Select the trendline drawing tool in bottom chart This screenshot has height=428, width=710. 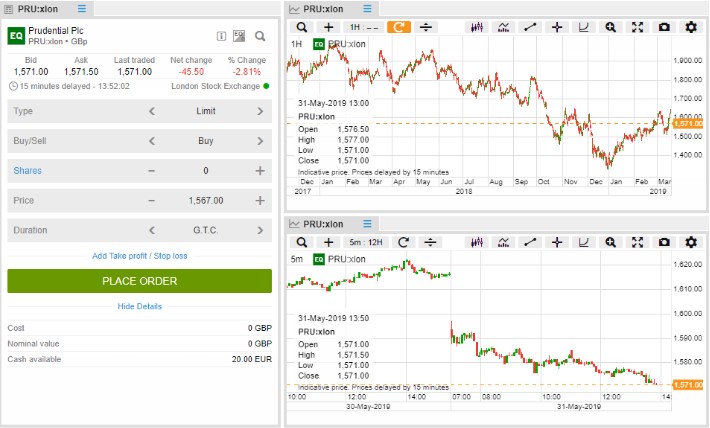pyautogui.click(x=531, y=242)
